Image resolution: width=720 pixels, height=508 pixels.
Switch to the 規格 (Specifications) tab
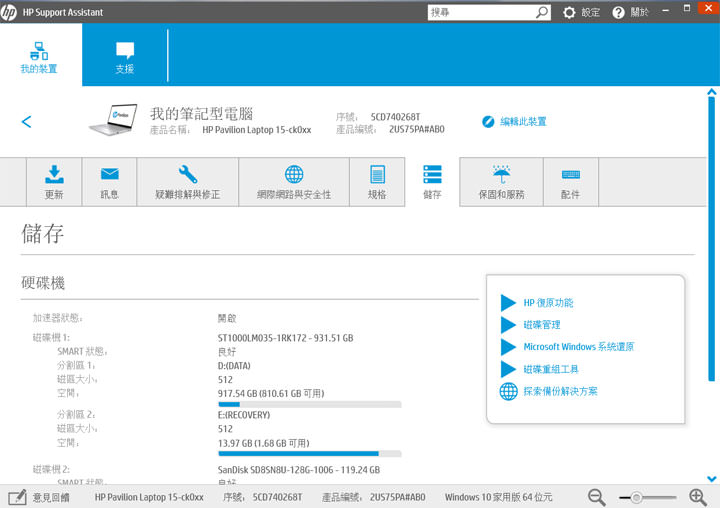click(x=377, y=182)
